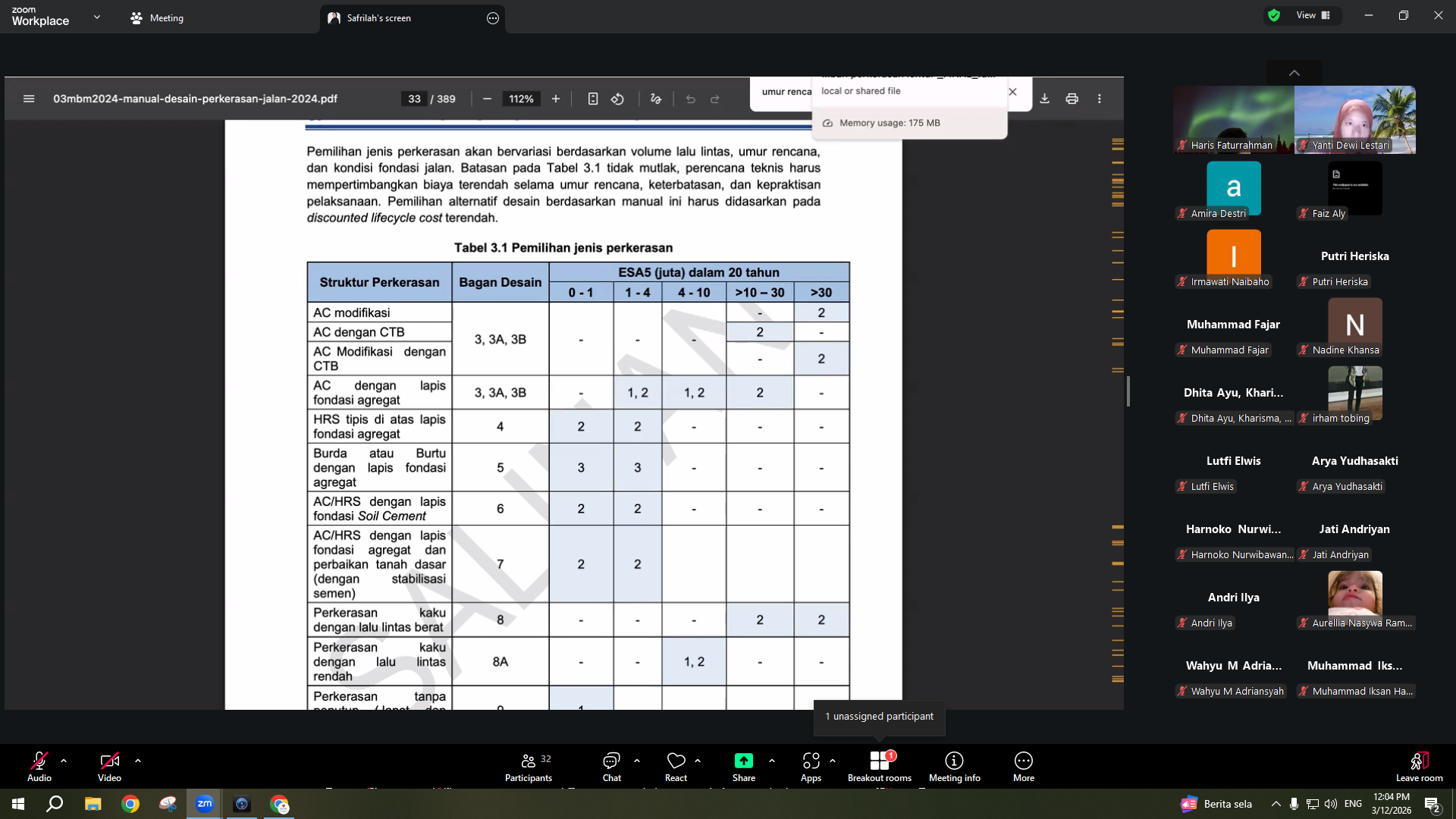Open Zoom Workplace dropdown chevron

(x=97, y=17)
